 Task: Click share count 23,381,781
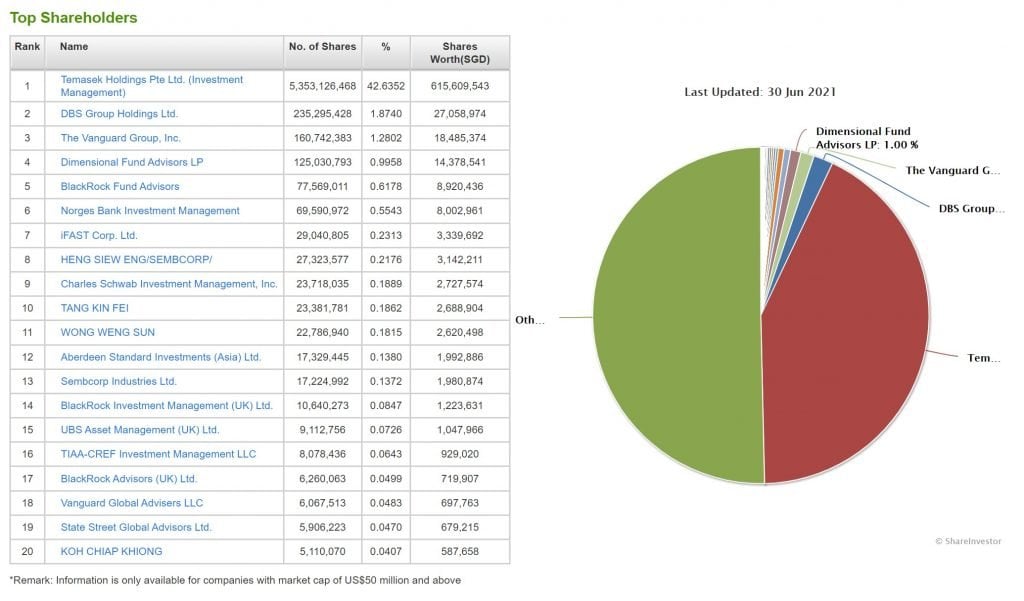pyautogui.click(x=323, y=308)
